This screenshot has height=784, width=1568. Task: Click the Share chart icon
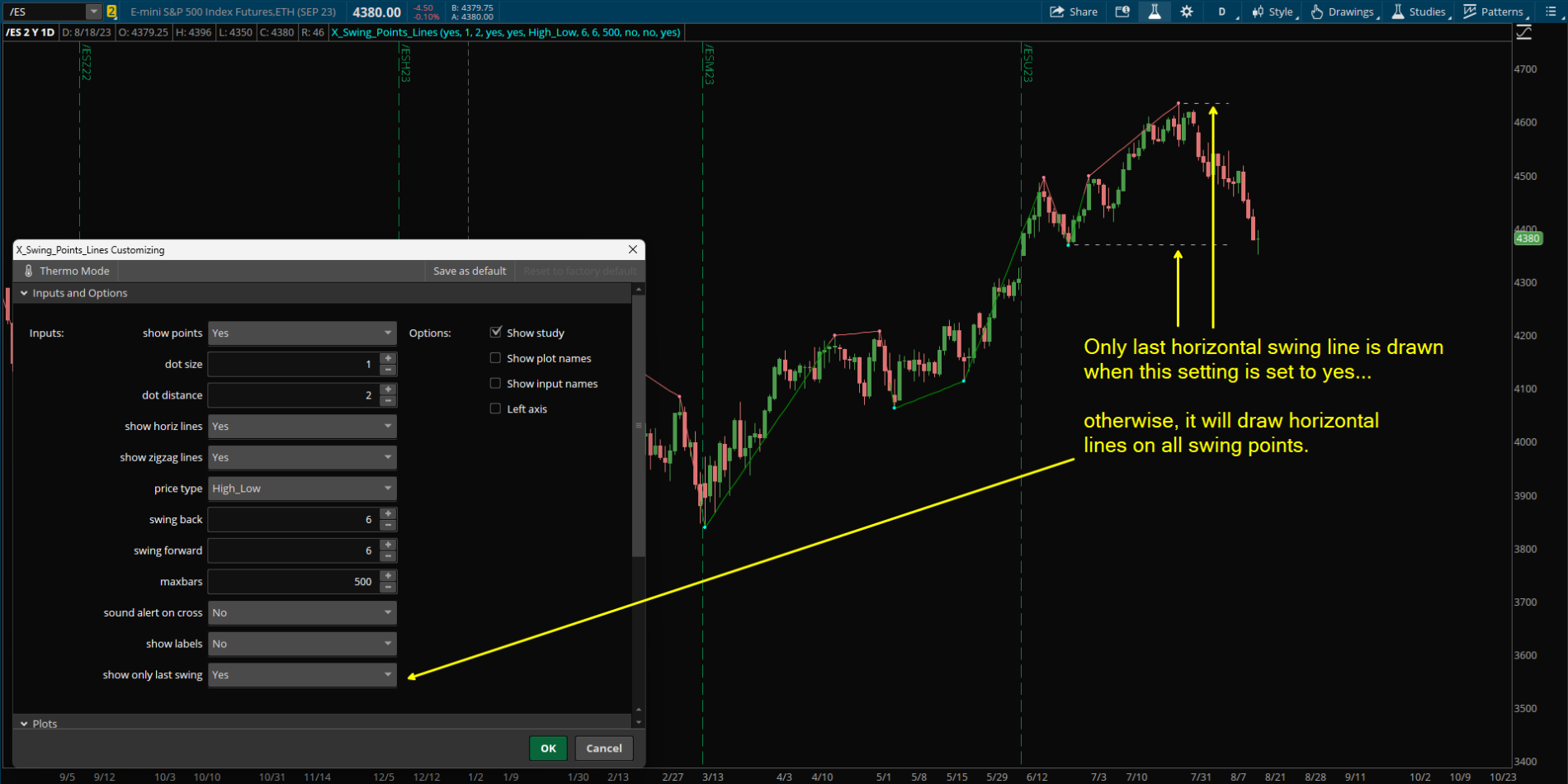pos(1073,12)
